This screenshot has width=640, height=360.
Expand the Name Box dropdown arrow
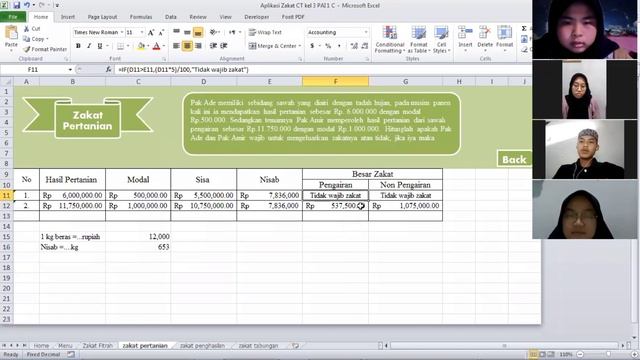70,69
